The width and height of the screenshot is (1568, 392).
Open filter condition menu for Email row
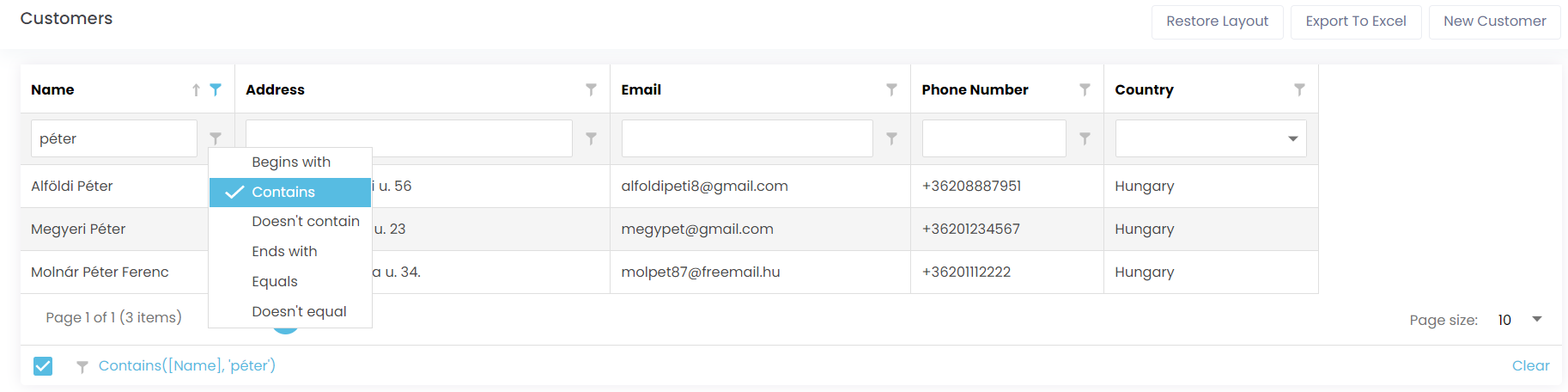891,138
